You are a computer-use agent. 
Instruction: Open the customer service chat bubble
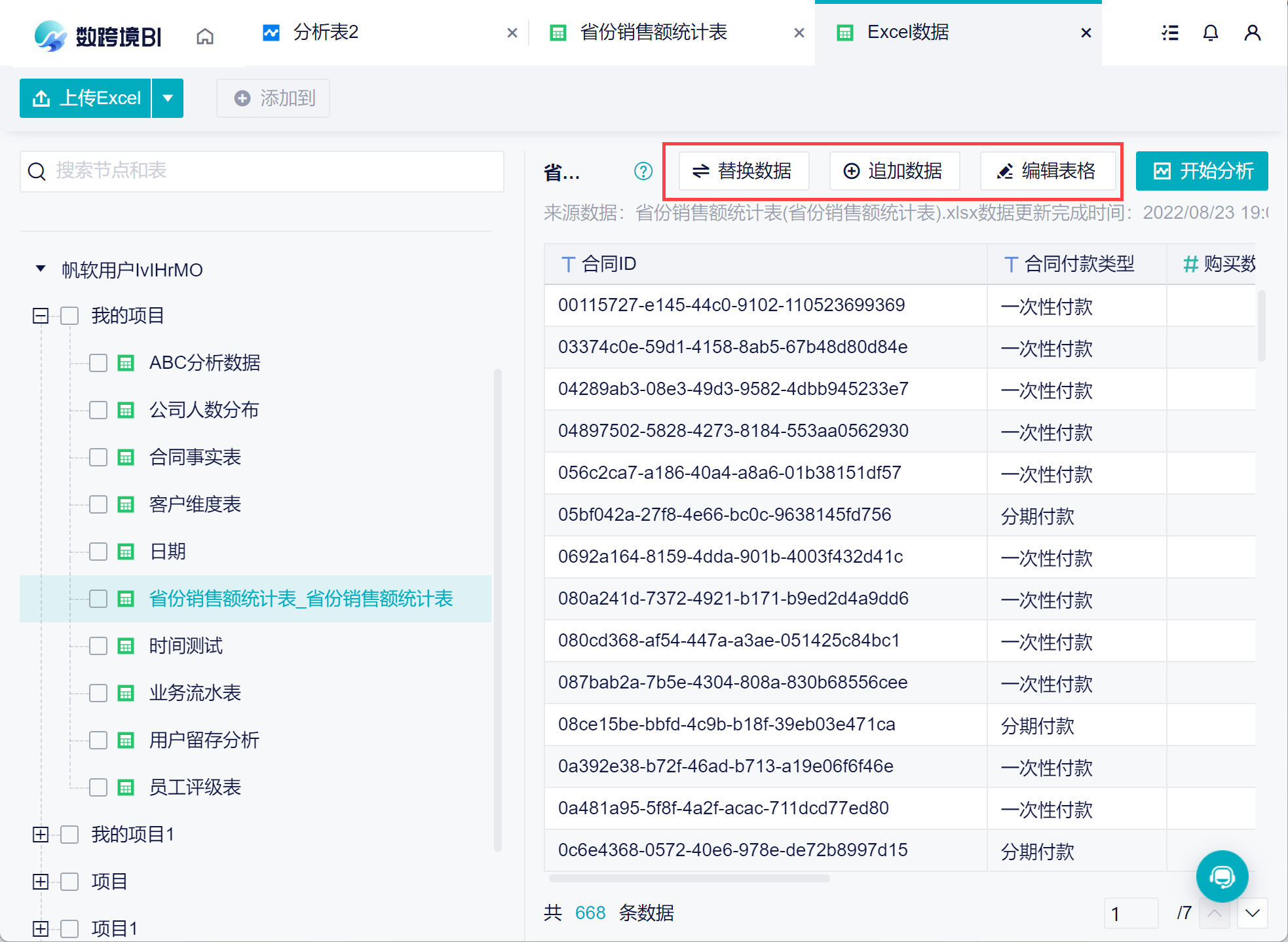point(1221,876)
